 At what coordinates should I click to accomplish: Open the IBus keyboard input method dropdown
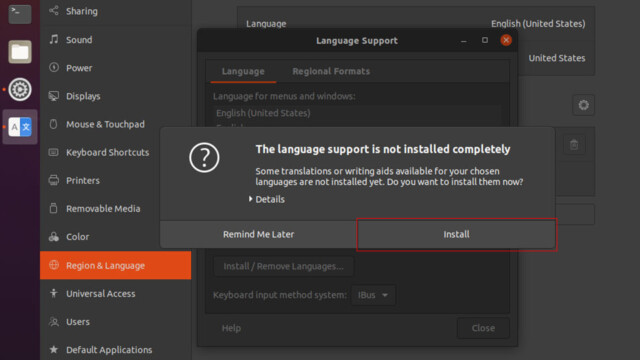point(373,295)
